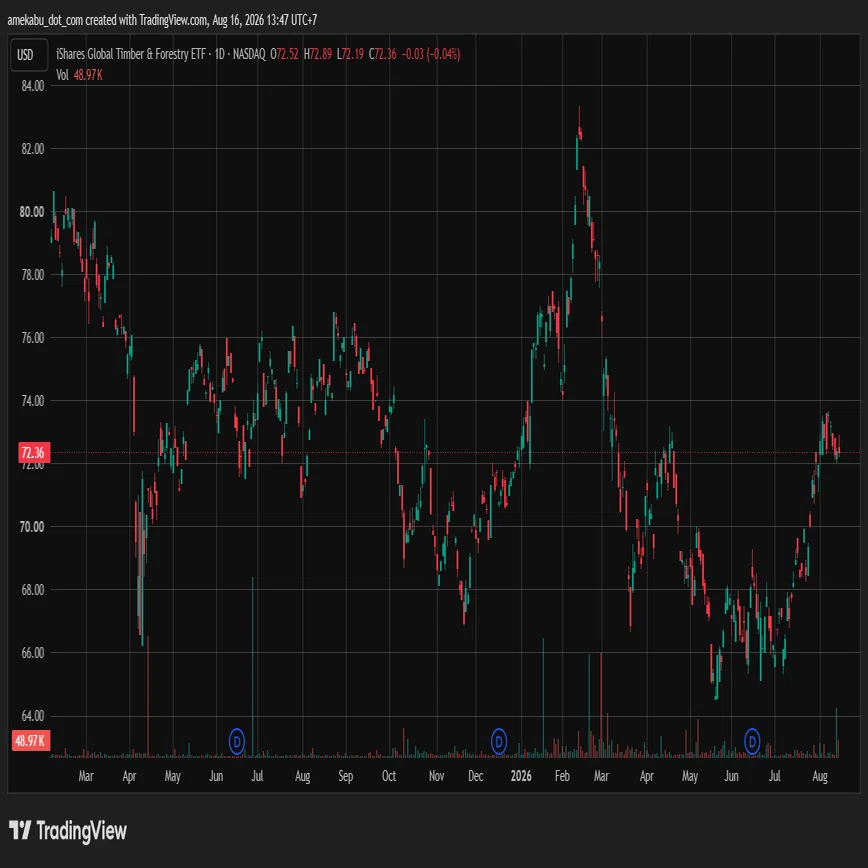Click the dividend marker near June 2025
This screenshot has width=868, height=868.
coord(237,741)
